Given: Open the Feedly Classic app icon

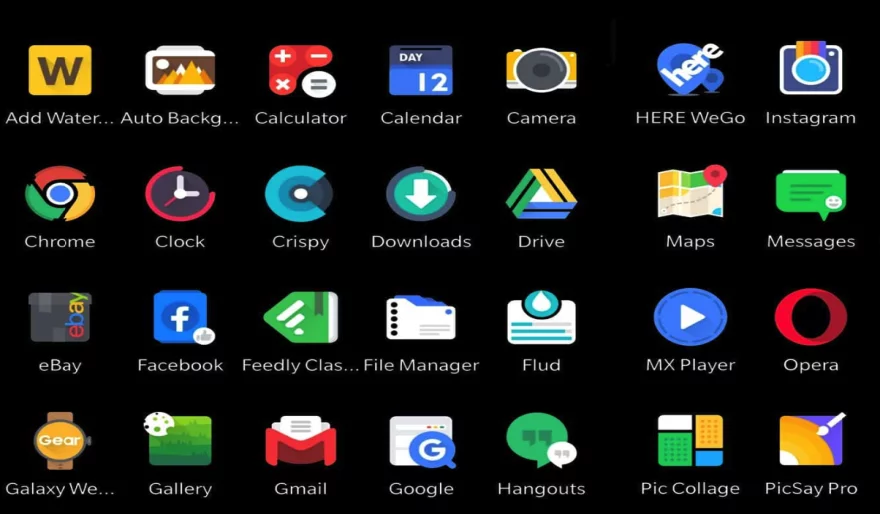Looking at the screenshot, I should (301, 317).
